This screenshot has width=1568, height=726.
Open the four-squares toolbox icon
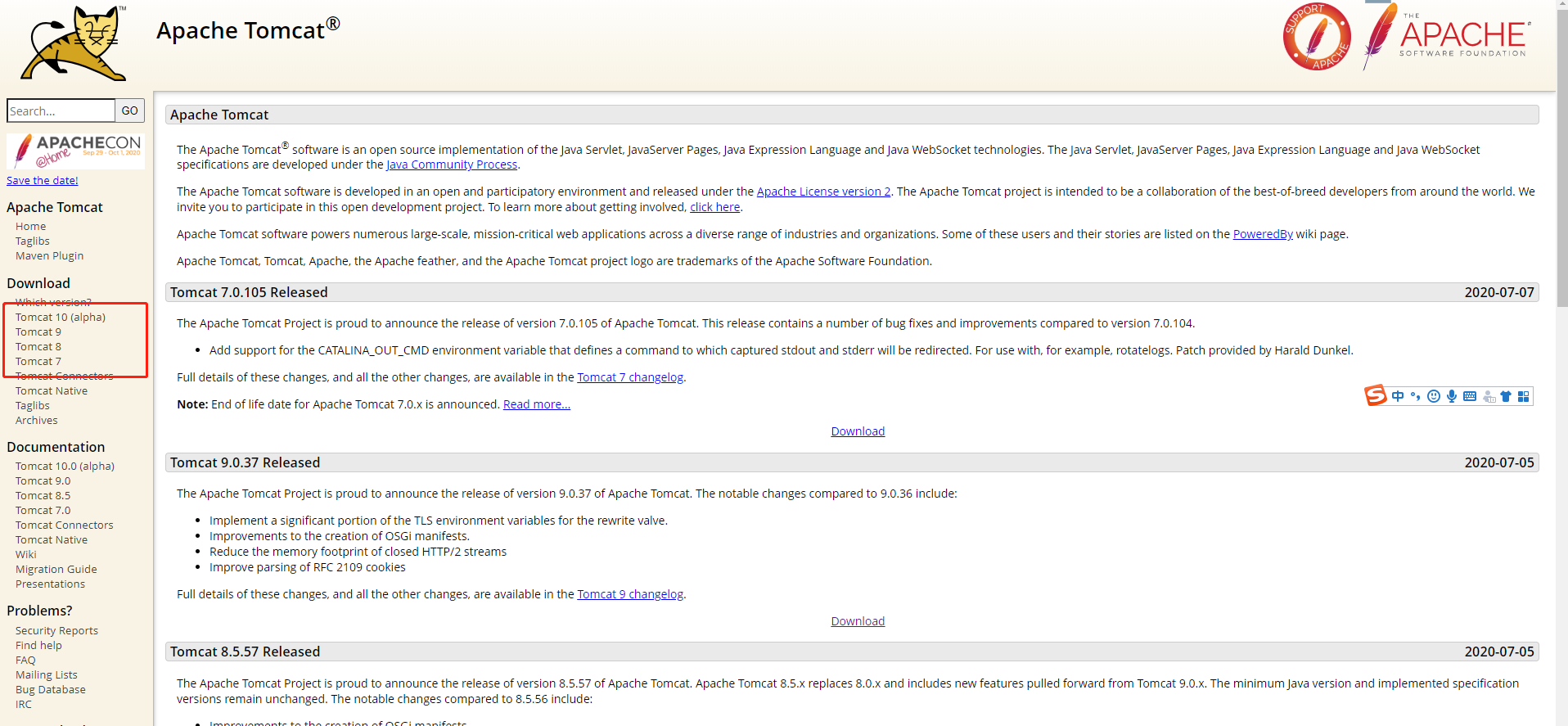pyautogui.click(x=1523, y=396)
